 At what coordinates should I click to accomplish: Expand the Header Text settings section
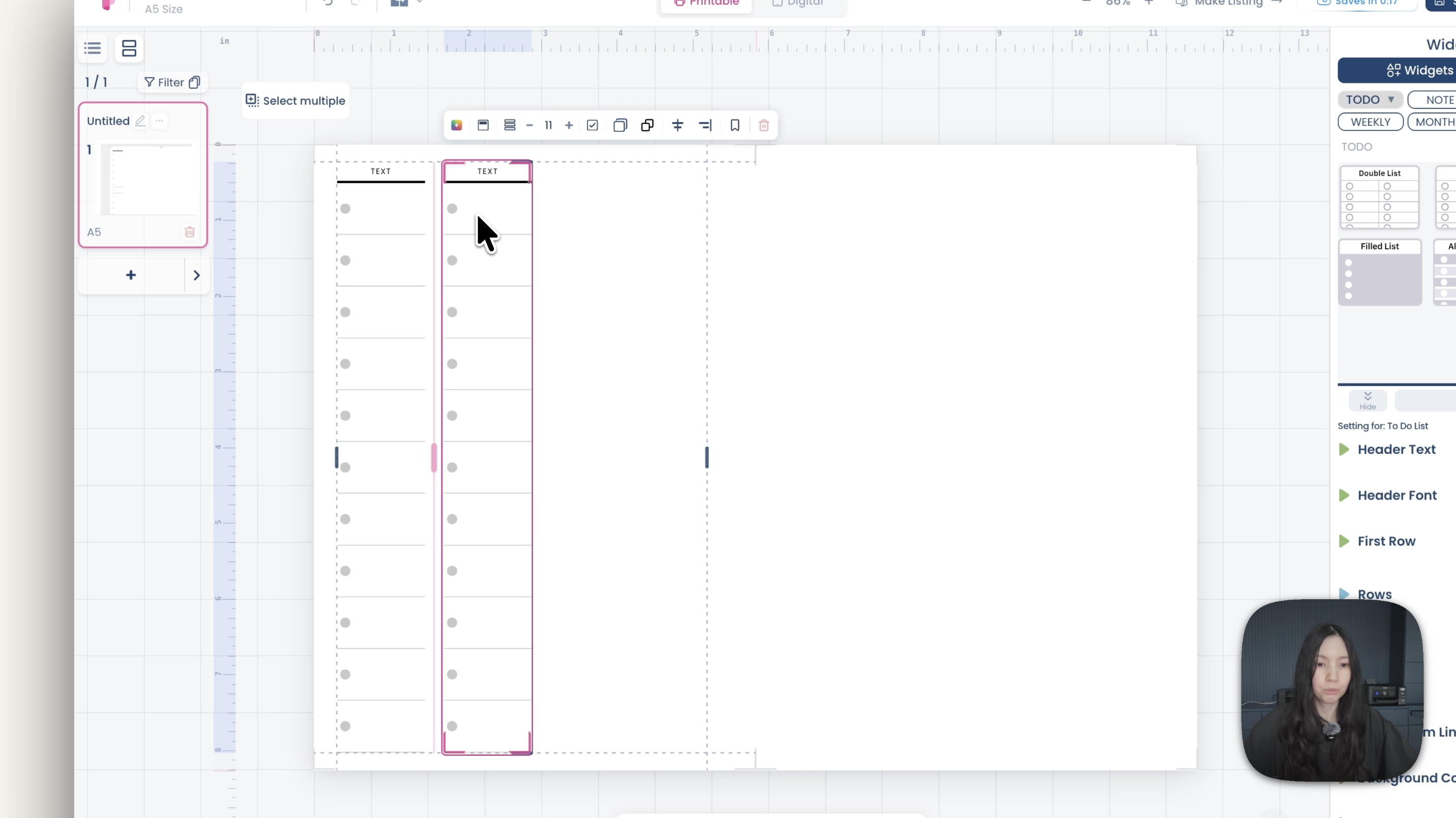tap(1387, 449)
